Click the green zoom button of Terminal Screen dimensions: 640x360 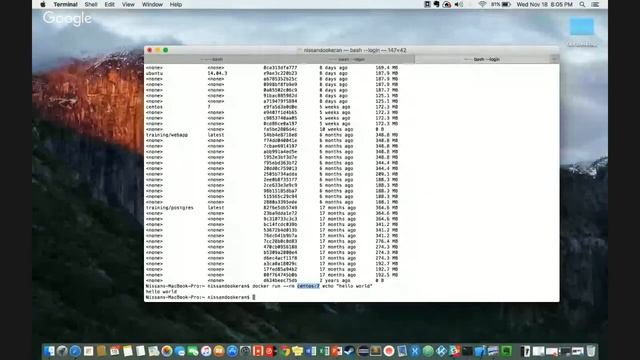click(x=165, y=50)
